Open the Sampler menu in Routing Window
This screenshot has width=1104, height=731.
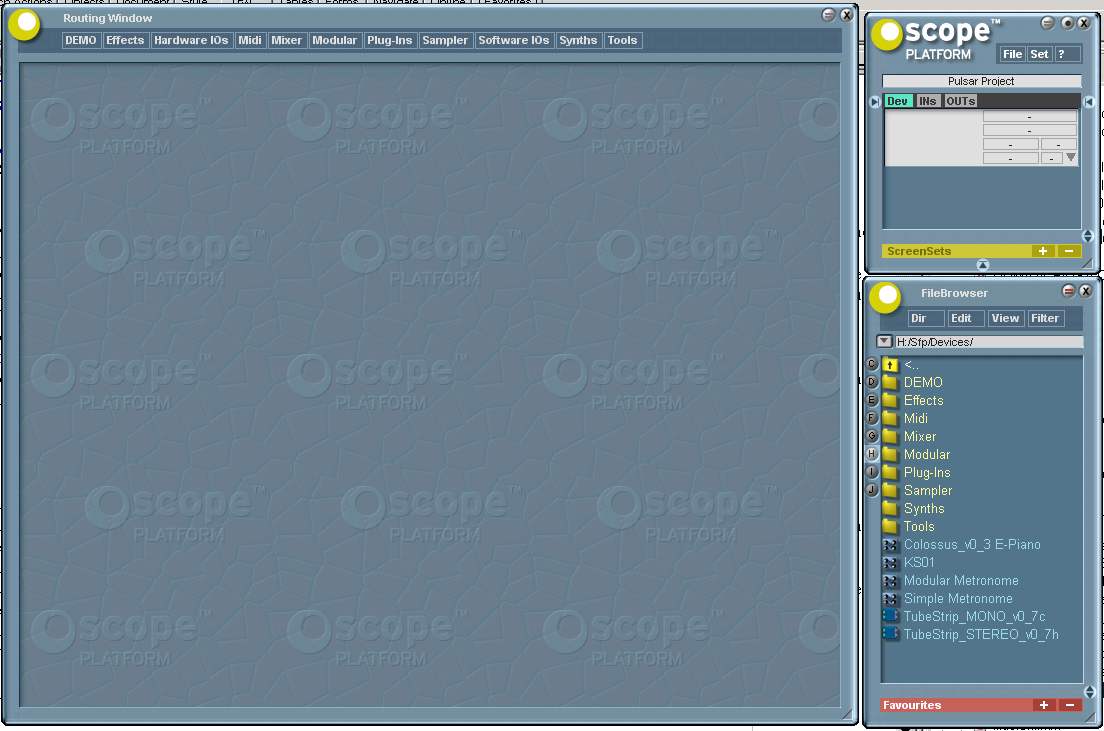pos(445,40)
